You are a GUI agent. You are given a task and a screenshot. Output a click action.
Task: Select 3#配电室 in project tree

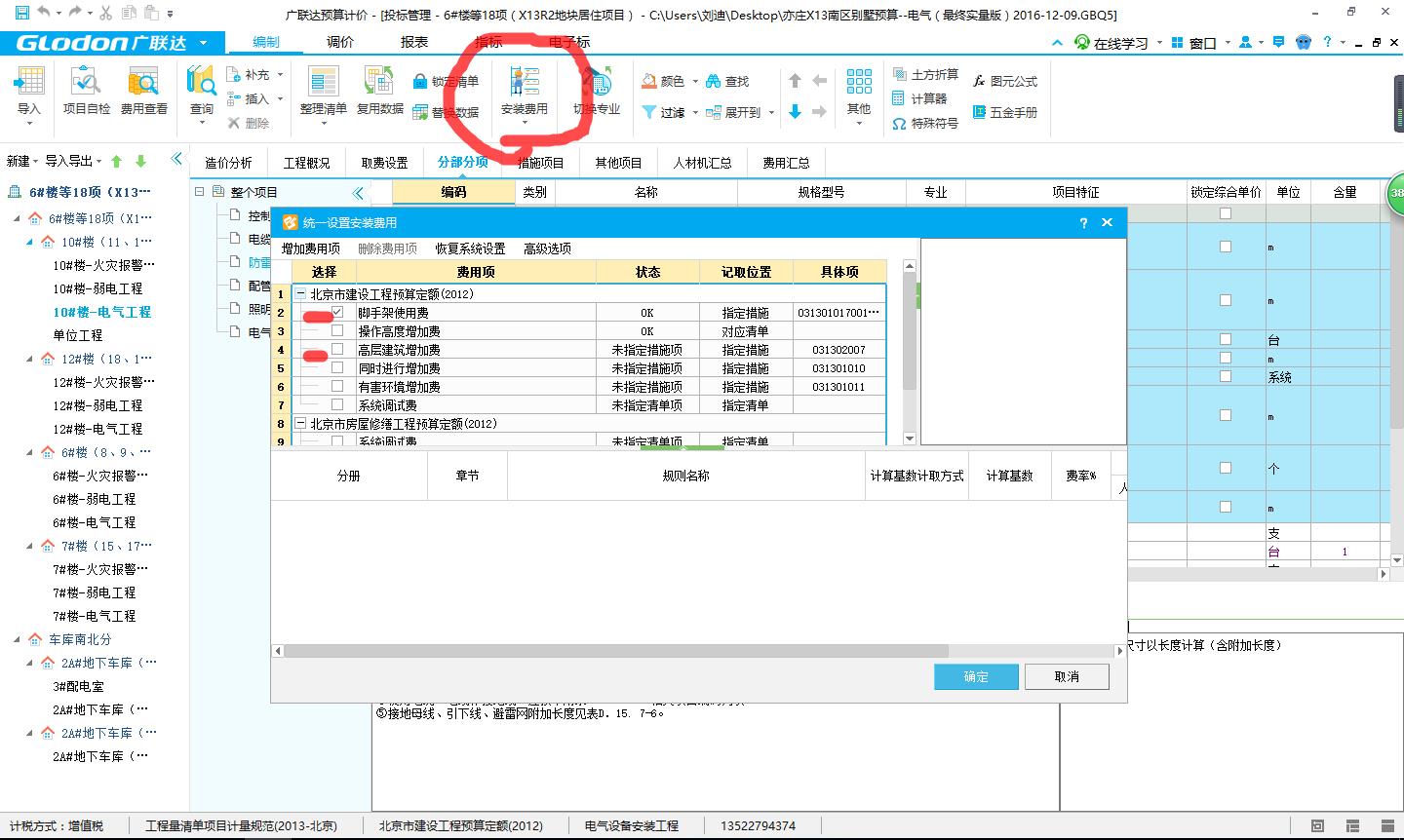click(78, 686)
